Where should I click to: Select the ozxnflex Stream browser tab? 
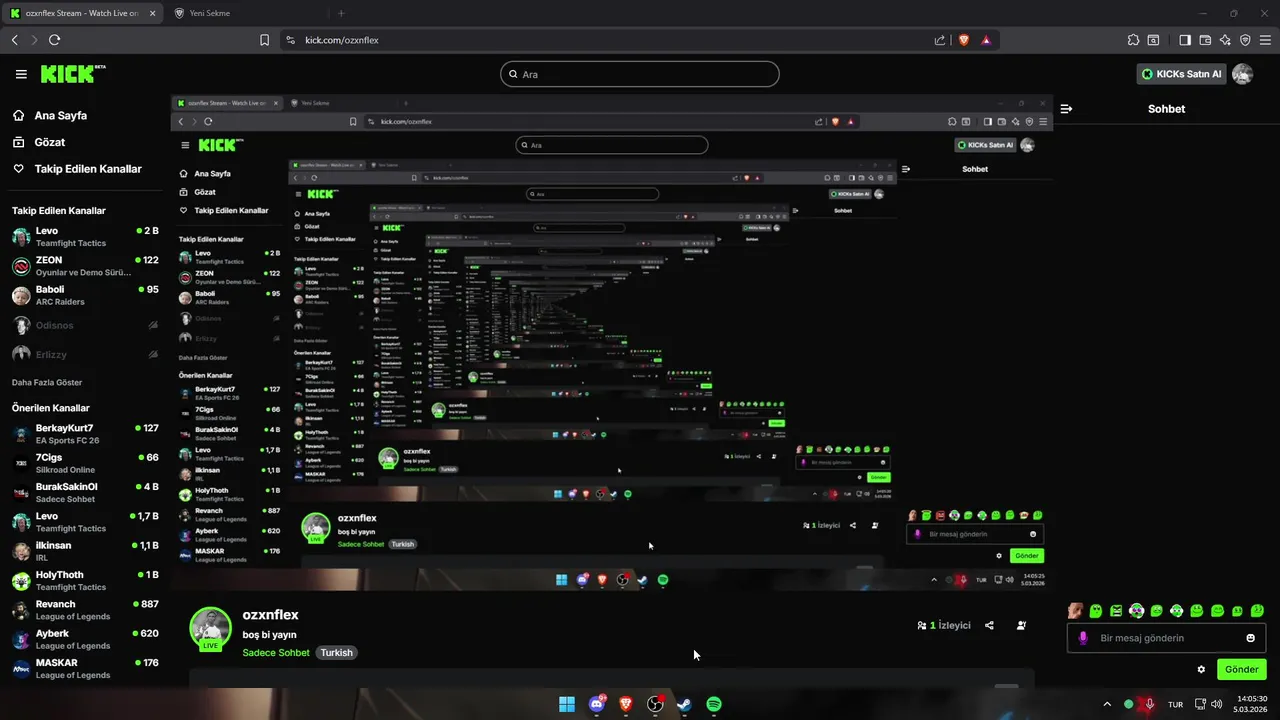pos(84,13)
